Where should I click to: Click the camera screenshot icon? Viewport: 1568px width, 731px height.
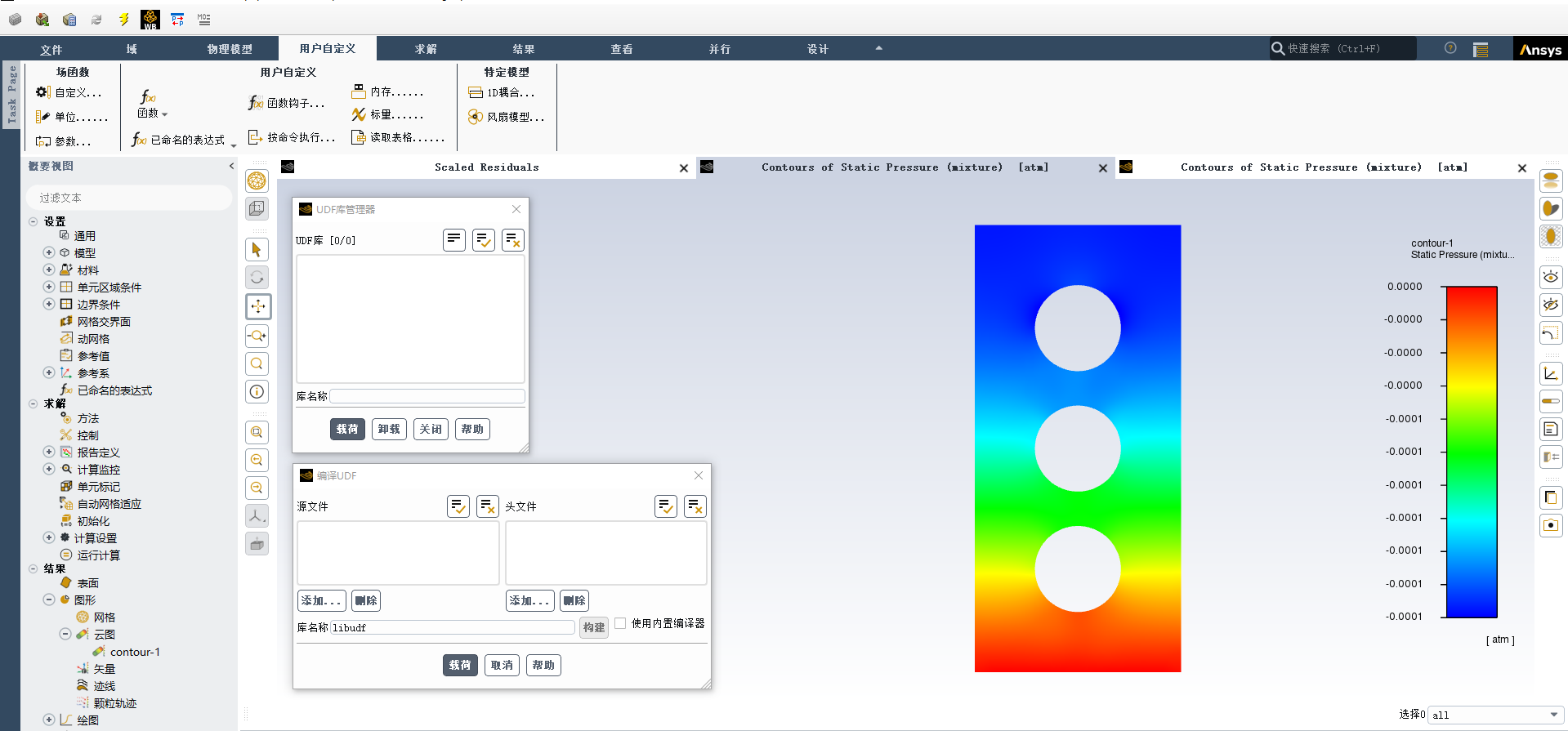[x=1551, y=525]
